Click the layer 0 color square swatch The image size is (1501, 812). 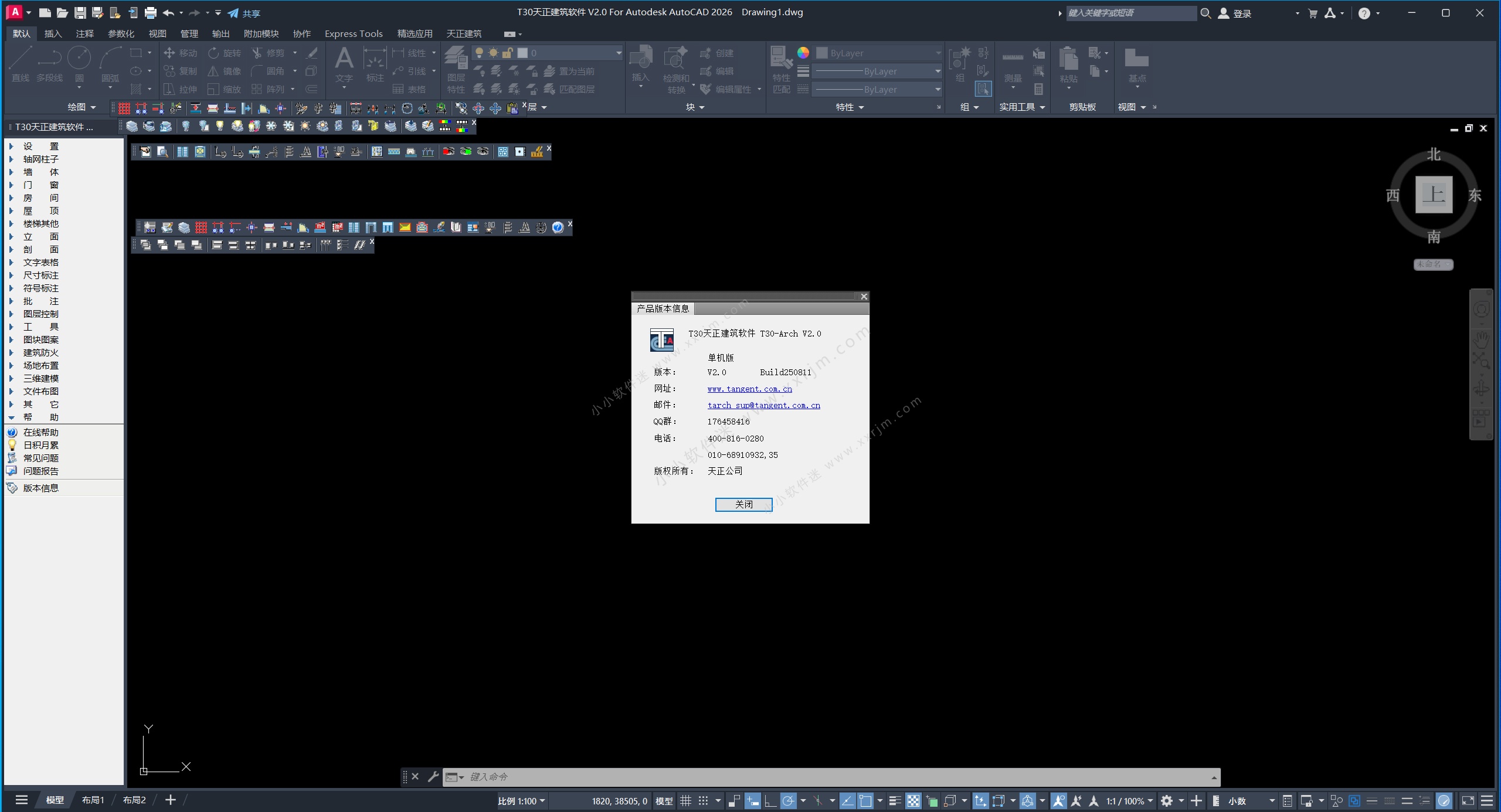tap(522, 53)
